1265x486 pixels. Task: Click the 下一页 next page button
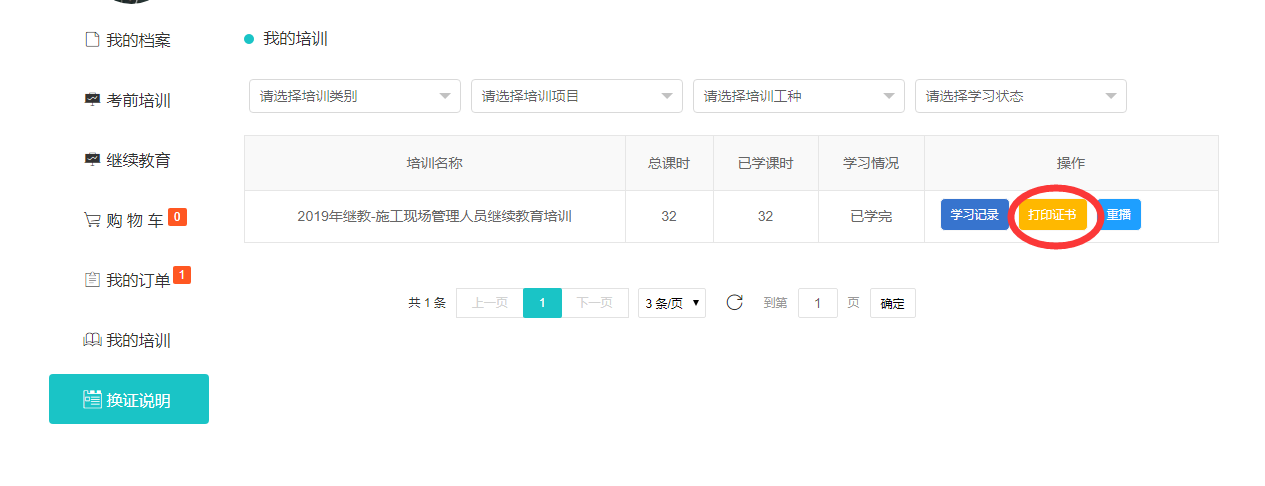pos(595,303)
